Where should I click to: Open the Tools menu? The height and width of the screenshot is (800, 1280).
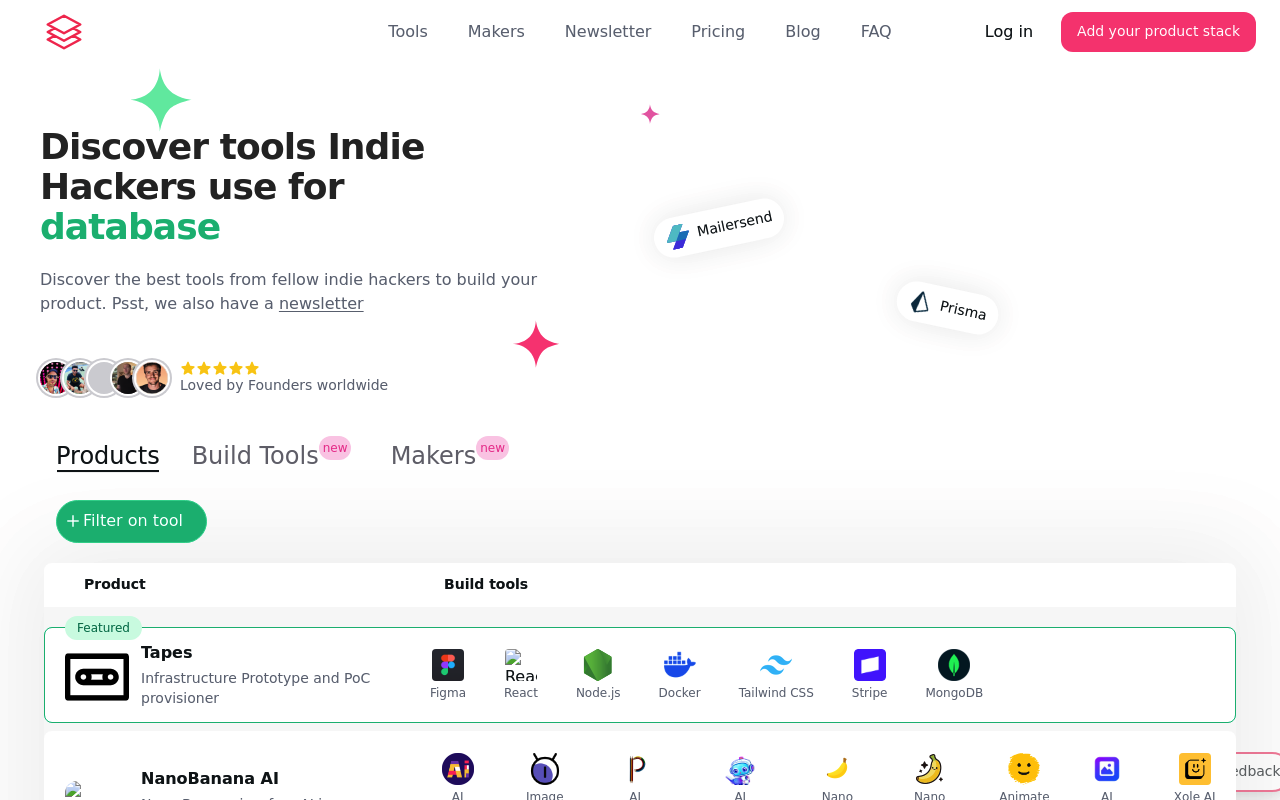[x=408, y=32]
